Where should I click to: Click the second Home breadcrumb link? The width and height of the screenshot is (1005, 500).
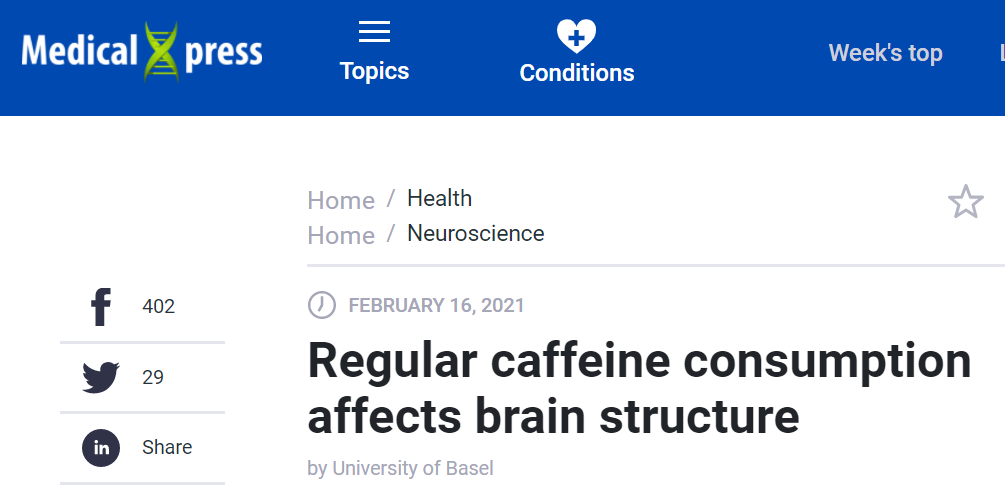(x=340, y=235)
